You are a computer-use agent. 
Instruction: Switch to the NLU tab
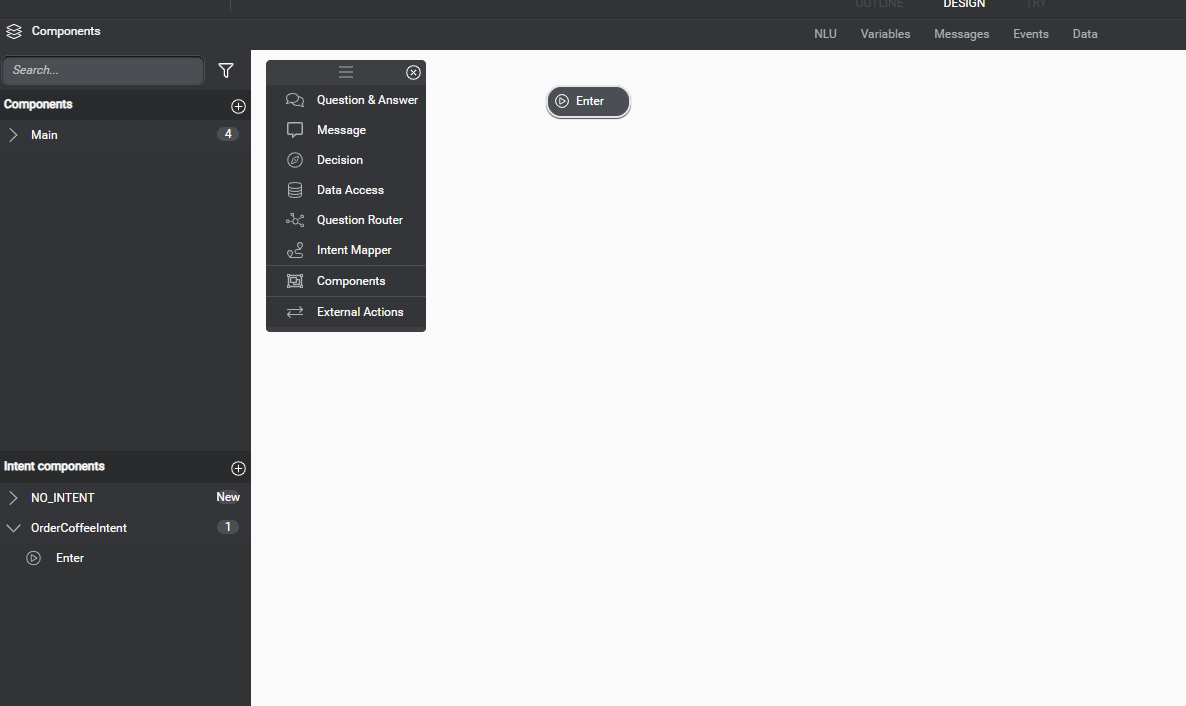tap(825, 34)
